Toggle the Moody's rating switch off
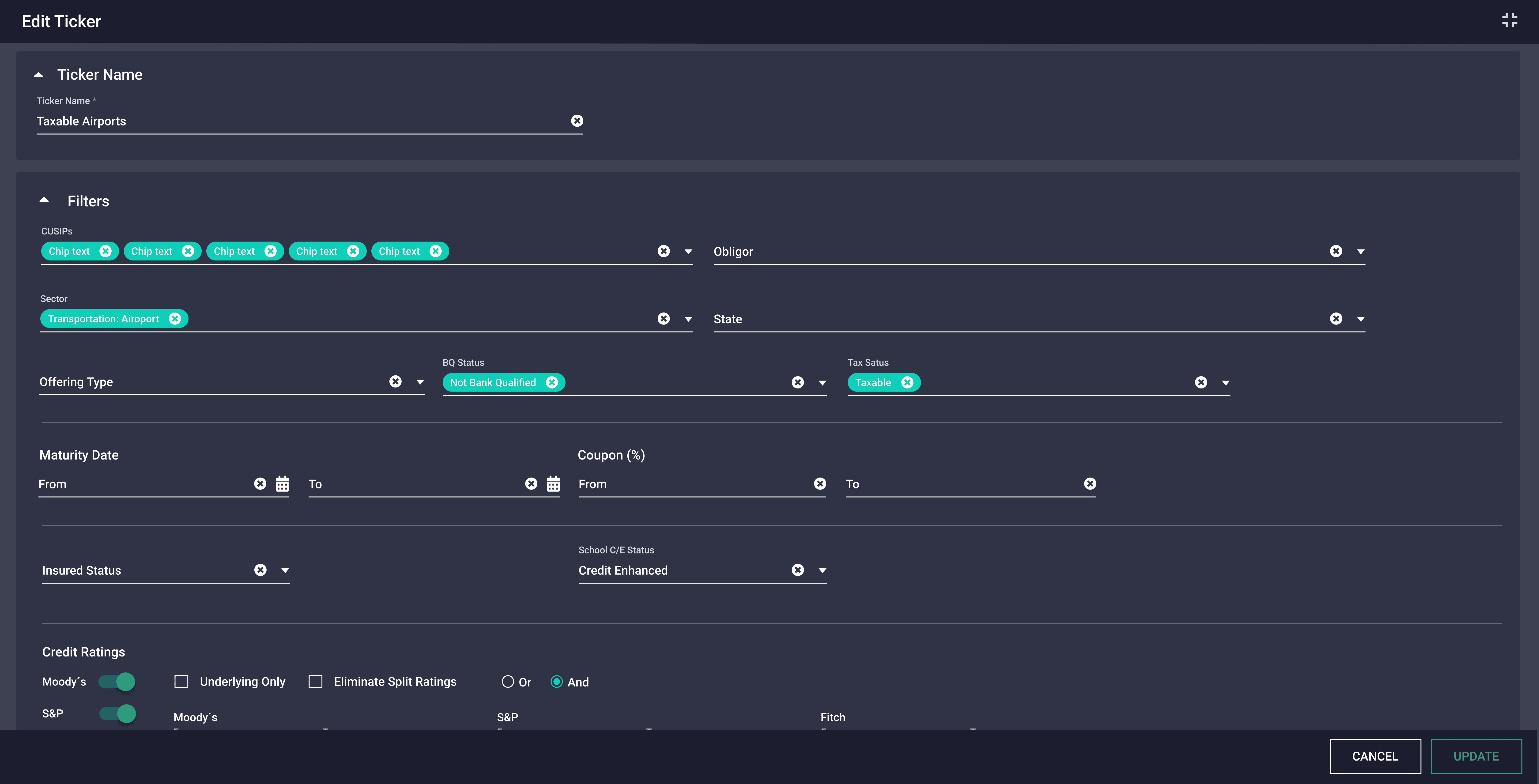 [x=117, y=681]
